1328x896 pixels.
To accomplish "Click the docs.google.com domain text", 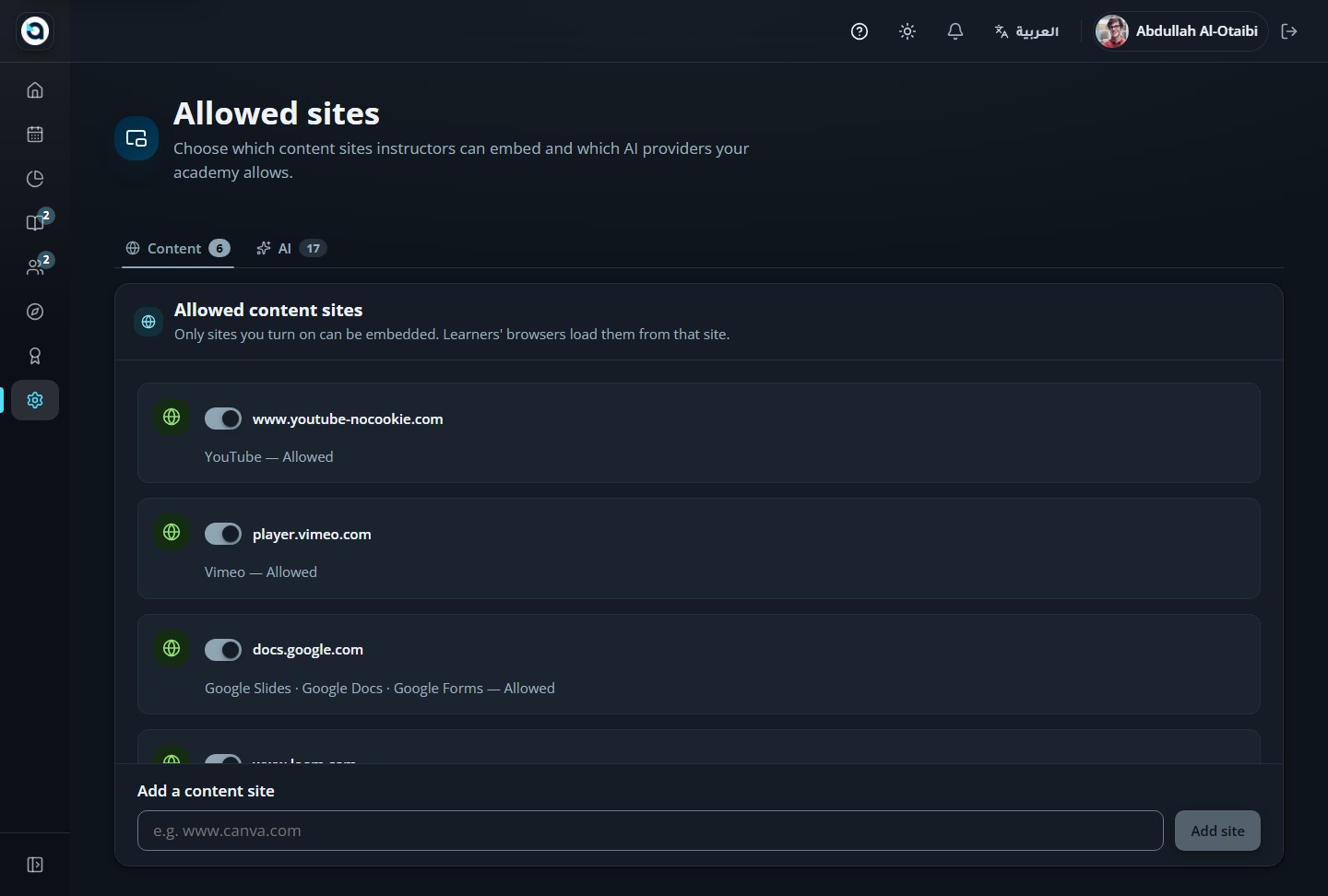I will coord(308,650).
